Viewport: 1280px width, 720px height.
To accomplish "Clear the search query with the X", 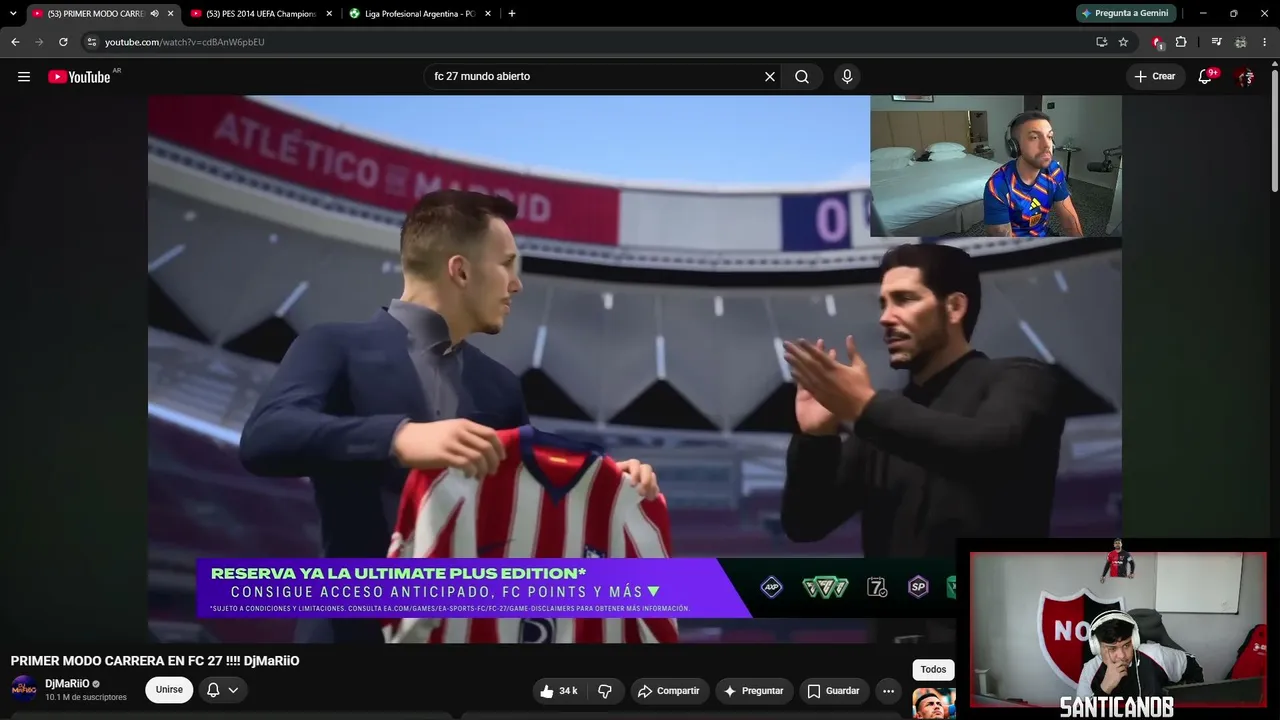I will [x=770, y=77].
